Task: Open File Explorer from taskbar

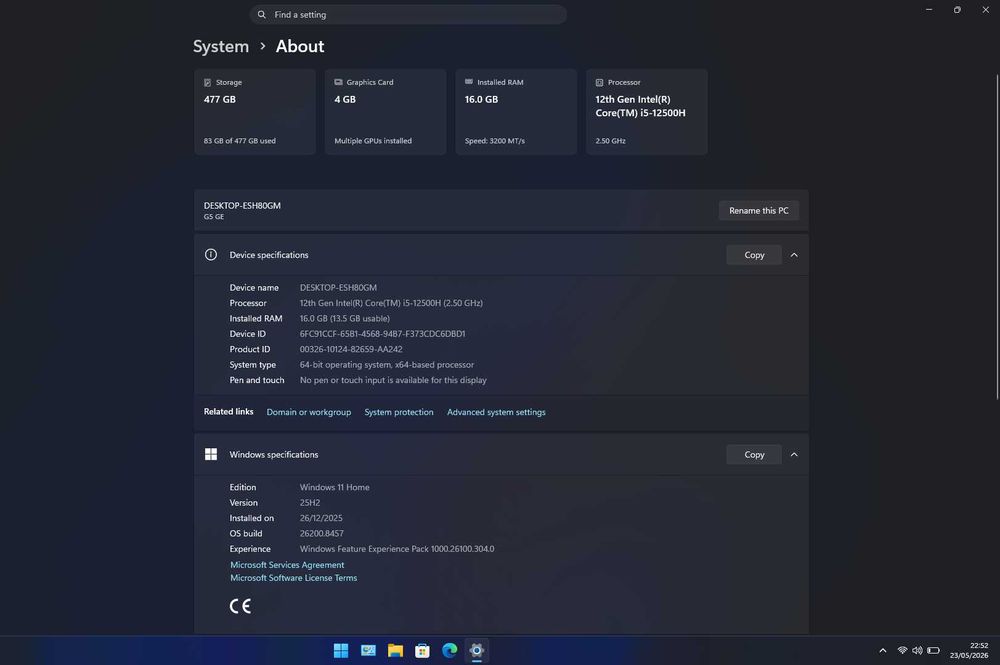Action: pos(395,650)
